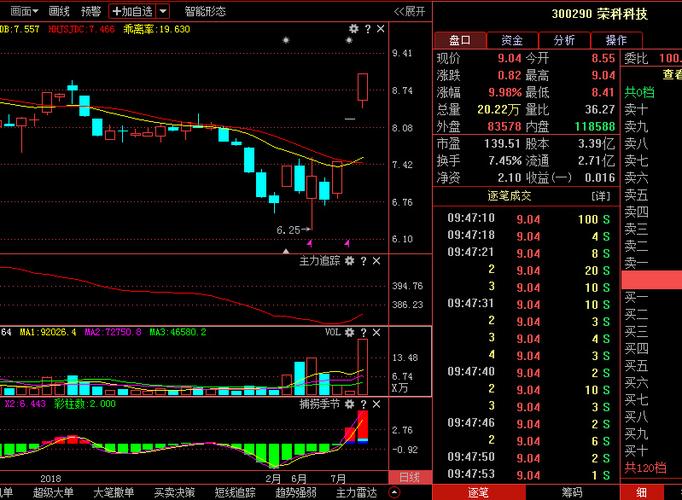The width and height of the screenshot is (682, 500).
Task: Click help icon on 捕捞季节 panel
Action: 364,404
